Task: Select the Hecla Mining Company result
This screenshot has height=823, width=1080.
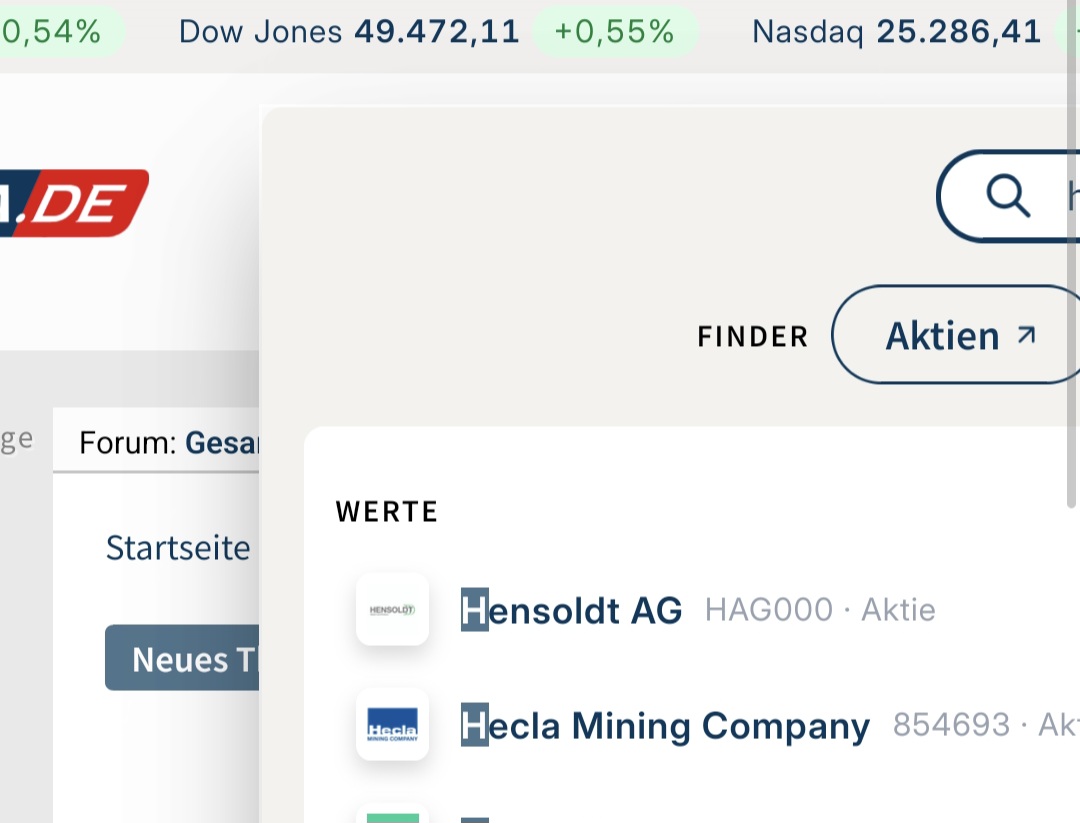Action: [665, 726]
